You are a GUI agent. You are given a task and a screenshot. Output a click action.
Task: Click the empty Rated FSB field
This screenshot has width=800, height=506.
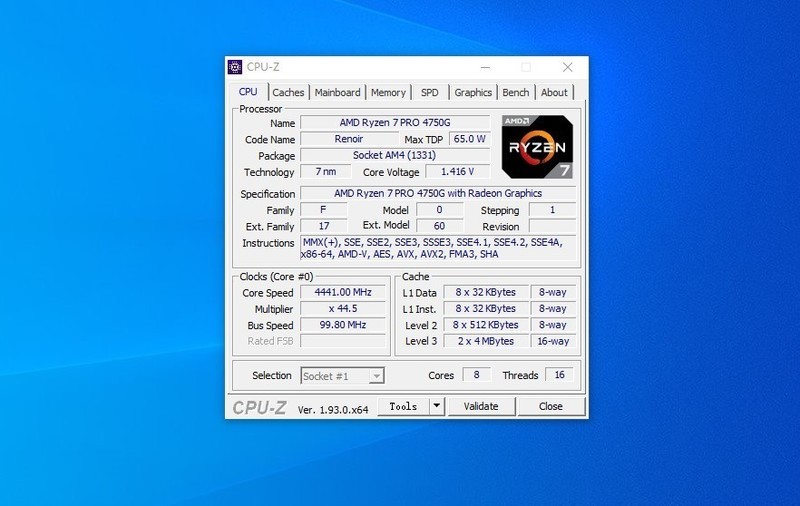(343, 341)
